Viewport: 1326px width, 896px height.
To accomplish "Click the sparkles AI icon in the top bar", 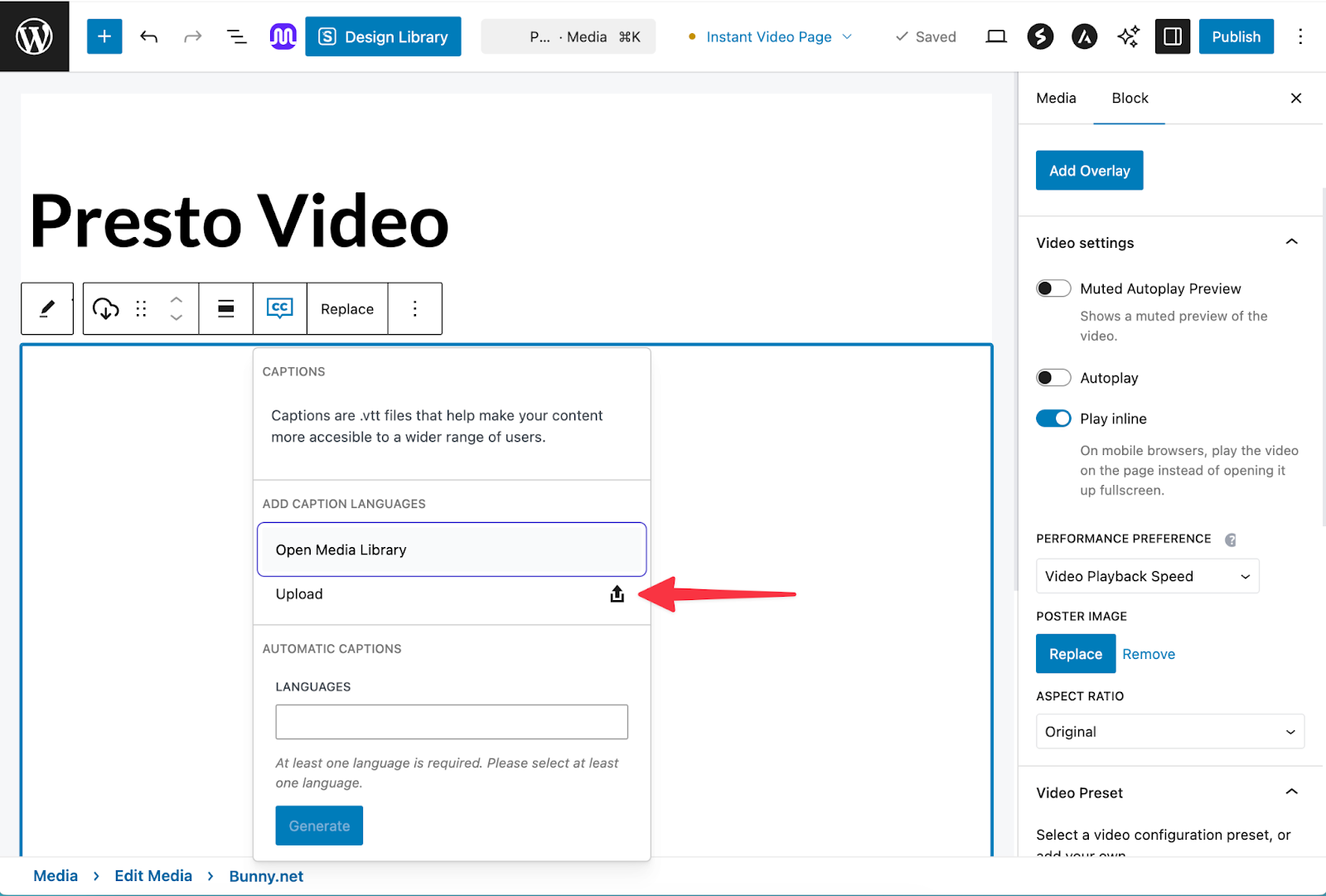I will coord(1127,36).
